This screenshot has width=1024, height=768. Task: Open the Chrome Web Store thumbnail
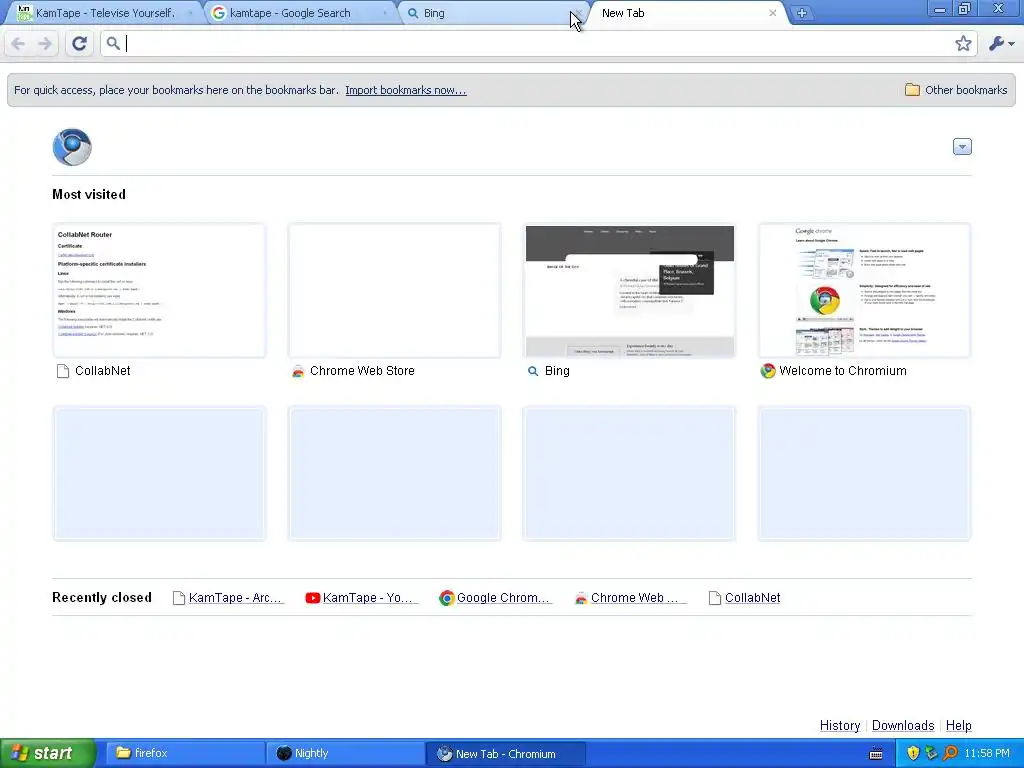(x=394, y=291)
